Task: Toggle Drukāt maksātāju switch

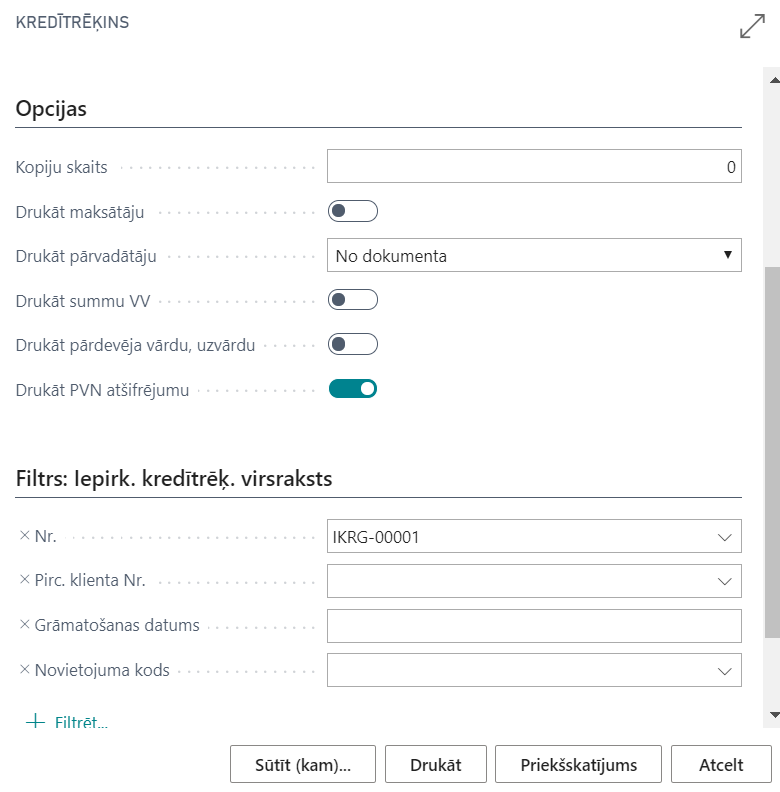Action: (x=353, y=211)
